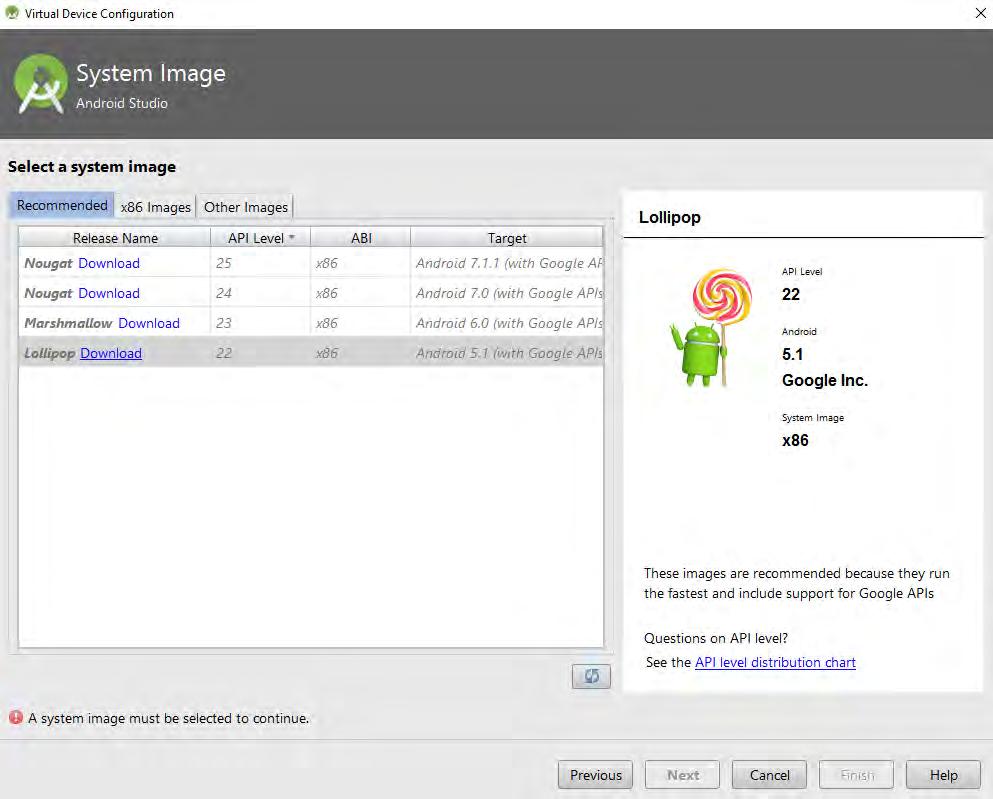Click the 'A system image must be selected' message
Screen dimensions: 993x799
pos(168,718)
